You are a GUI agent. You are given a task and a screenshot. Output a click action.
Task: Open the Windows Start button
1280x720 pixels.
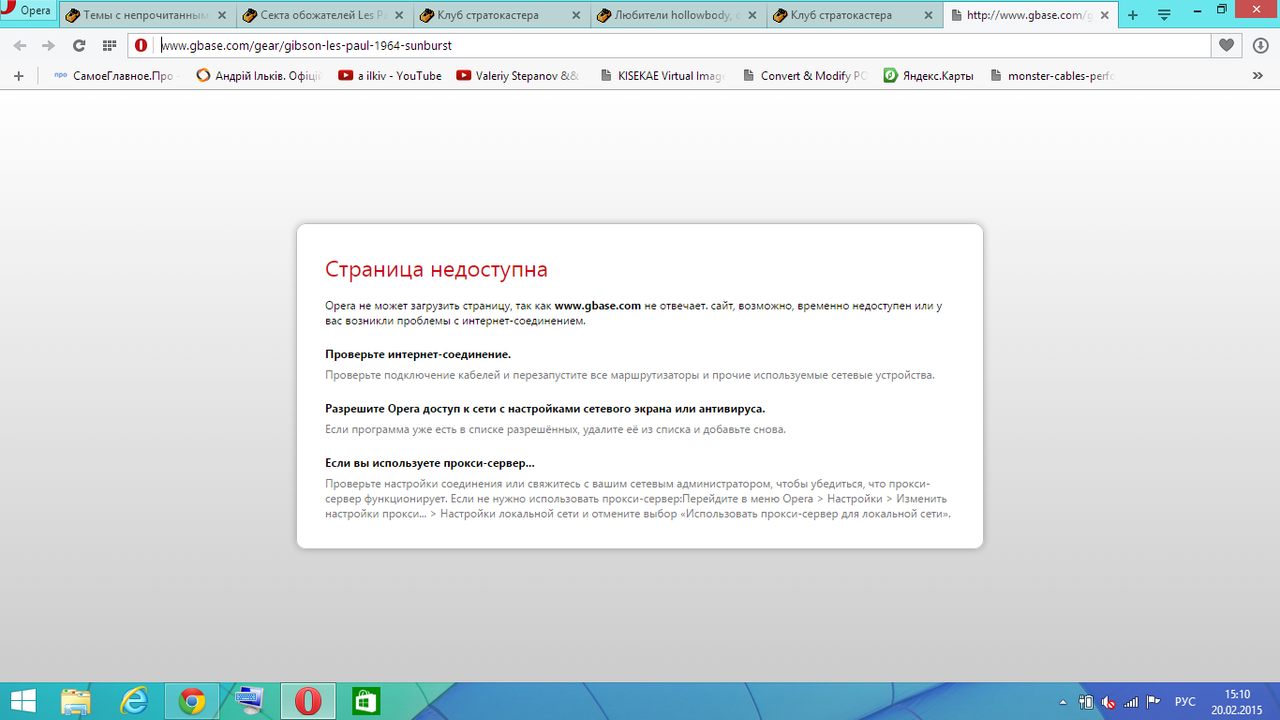tap(23, 701)
